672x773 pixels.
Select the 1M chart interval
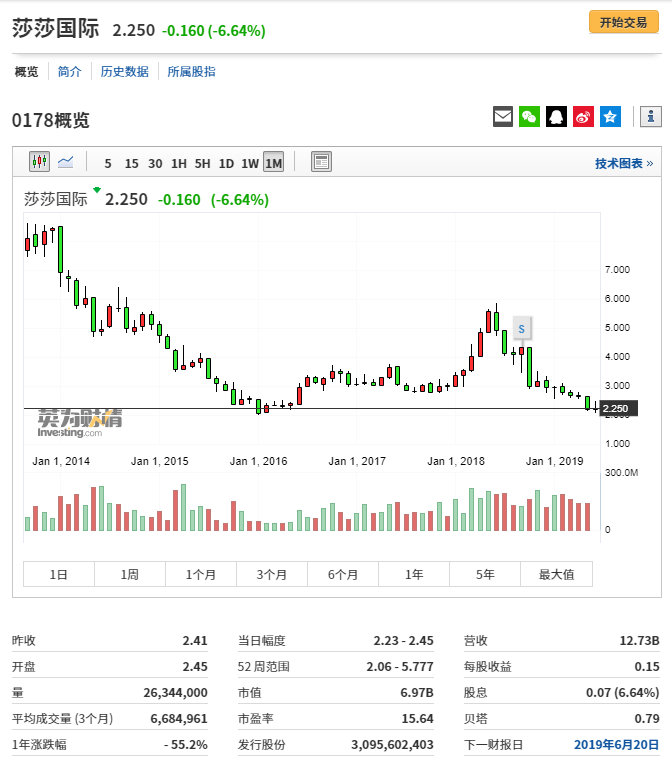click(x=274, y=162)
